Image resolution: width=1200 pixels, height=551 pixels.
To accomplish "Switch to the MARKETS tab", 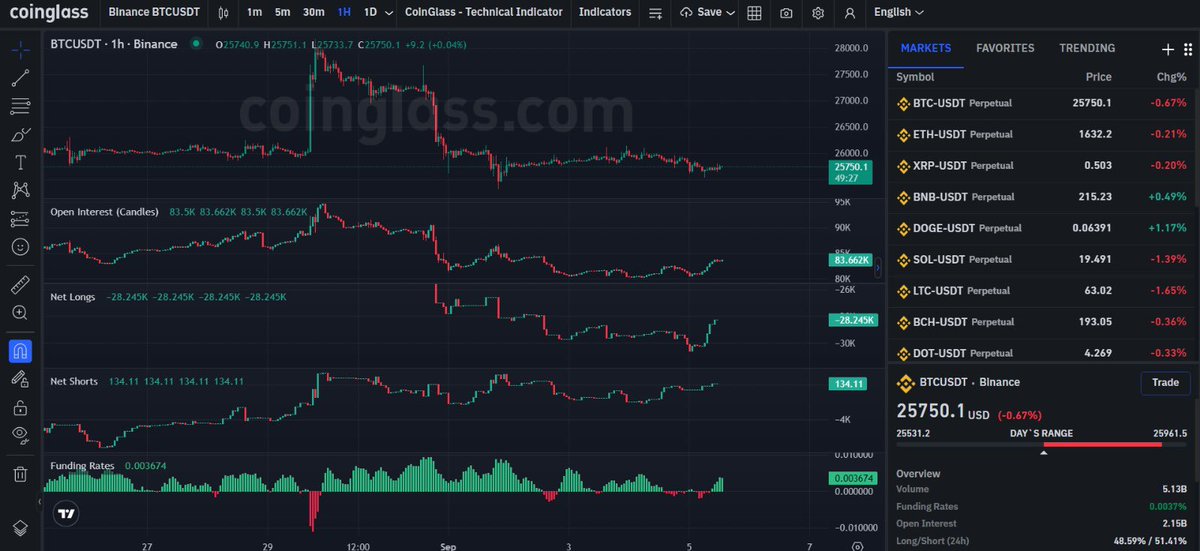I will click(926, 48).
